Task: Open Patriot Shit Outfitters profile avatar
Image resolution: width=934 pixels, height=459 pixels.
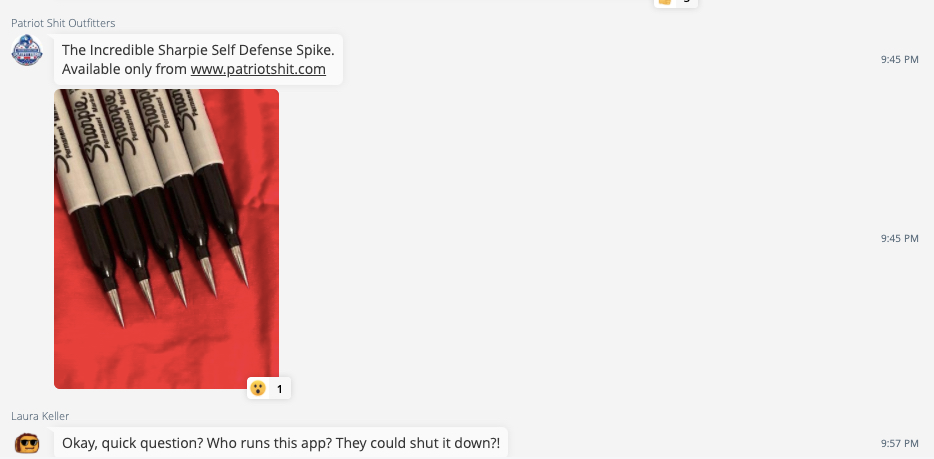Action: (x=27, y=51)
